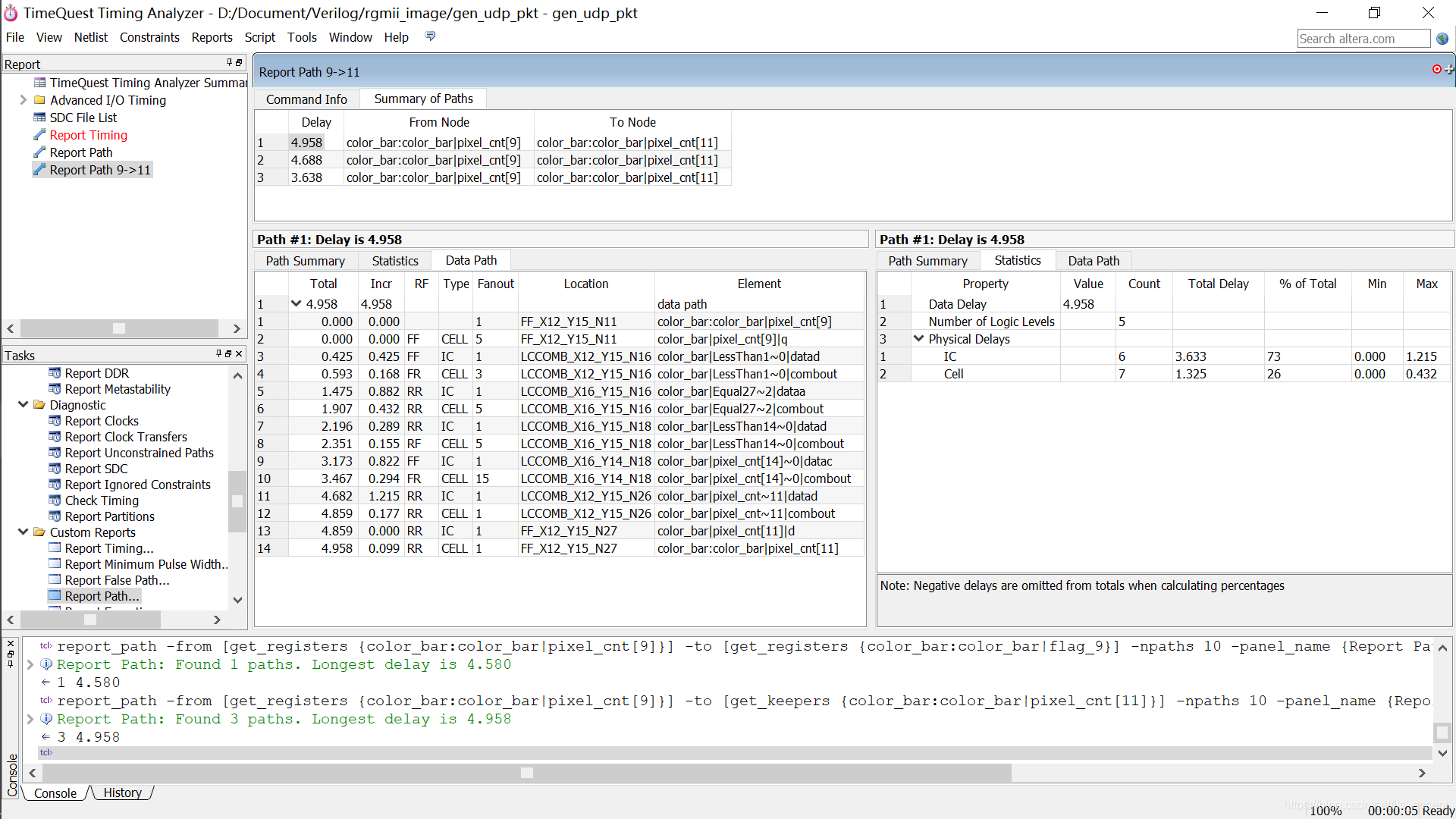Close the Tasks panel
This screenshot has height=819, width=1456.
click(239, 354)
